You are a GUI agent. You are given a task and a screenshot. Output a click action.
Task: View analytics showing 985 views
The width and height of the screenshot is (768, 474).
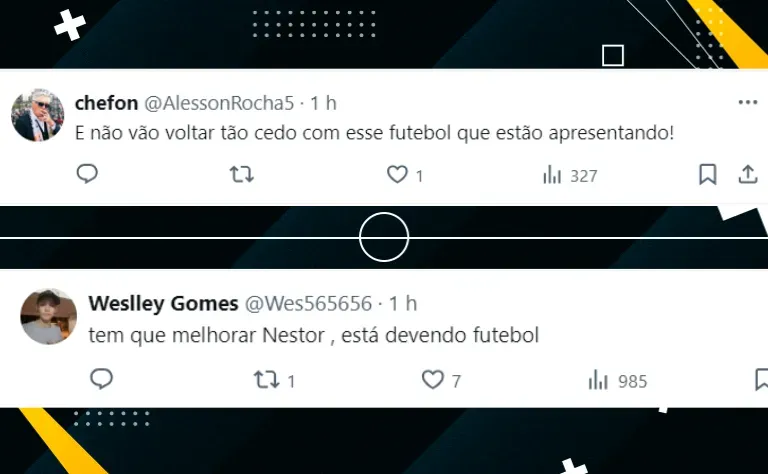coord(618,381)
